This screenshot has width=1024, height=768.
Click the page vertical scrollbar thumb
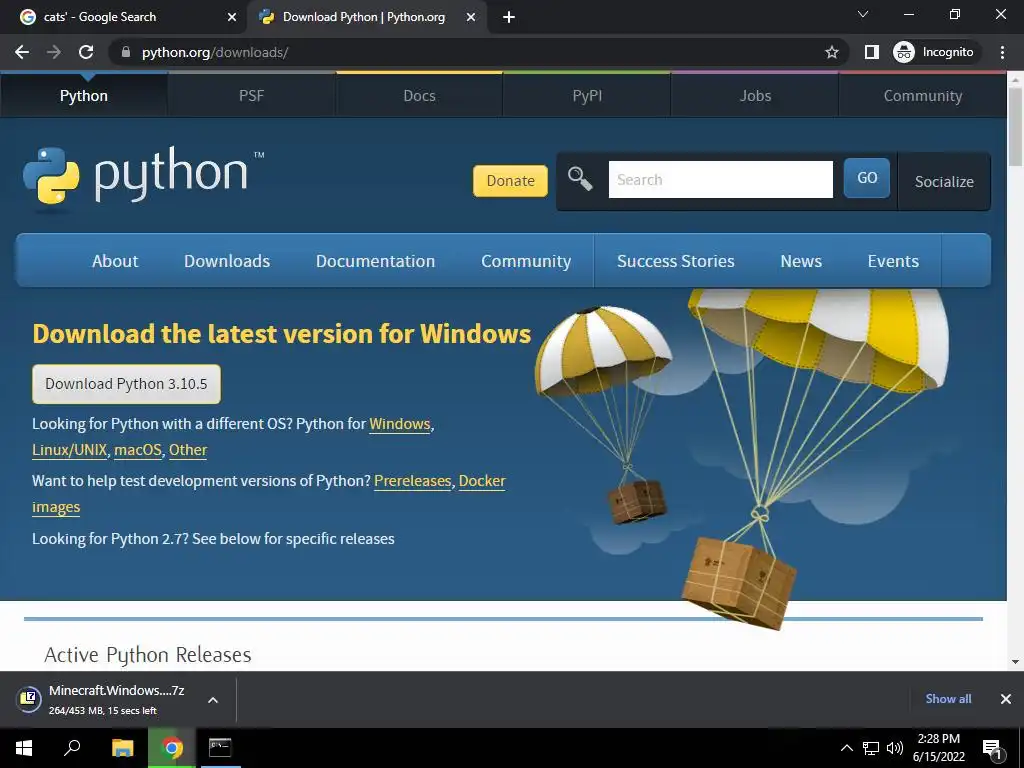point(1015,127)
